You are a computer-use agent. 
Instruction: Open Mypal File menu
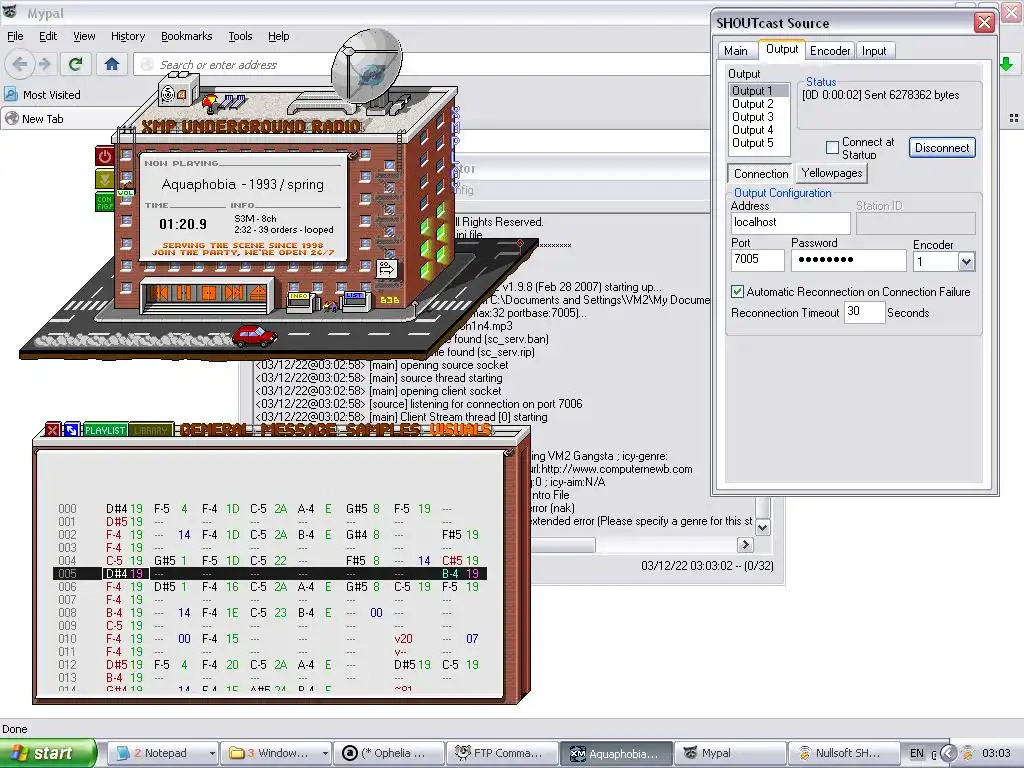point(15,36)
